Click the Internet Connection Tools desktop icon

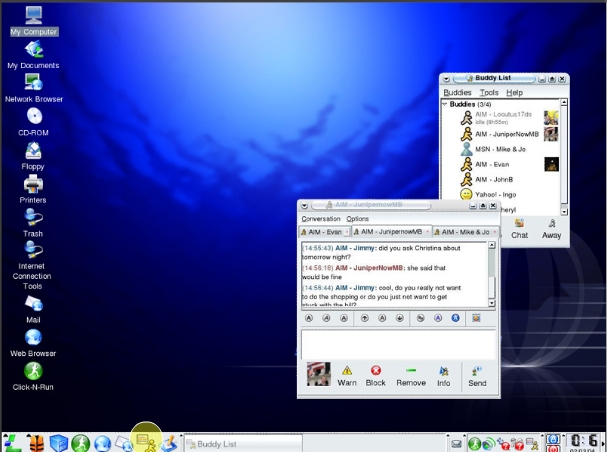(33, 265)
